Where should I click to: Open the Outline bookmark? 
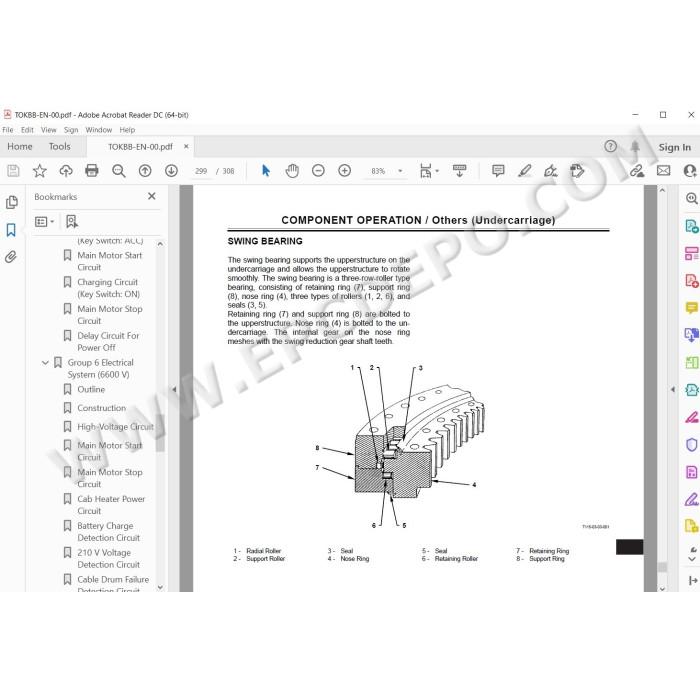91,389
